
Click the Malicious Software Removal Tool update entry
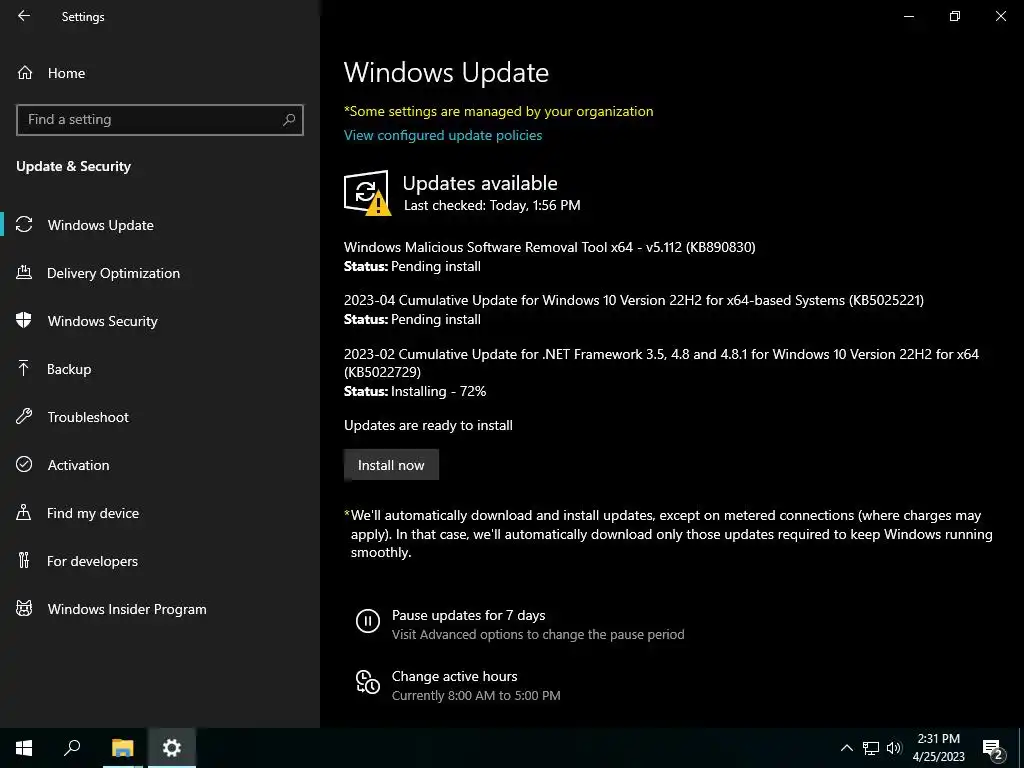point(549,247)
